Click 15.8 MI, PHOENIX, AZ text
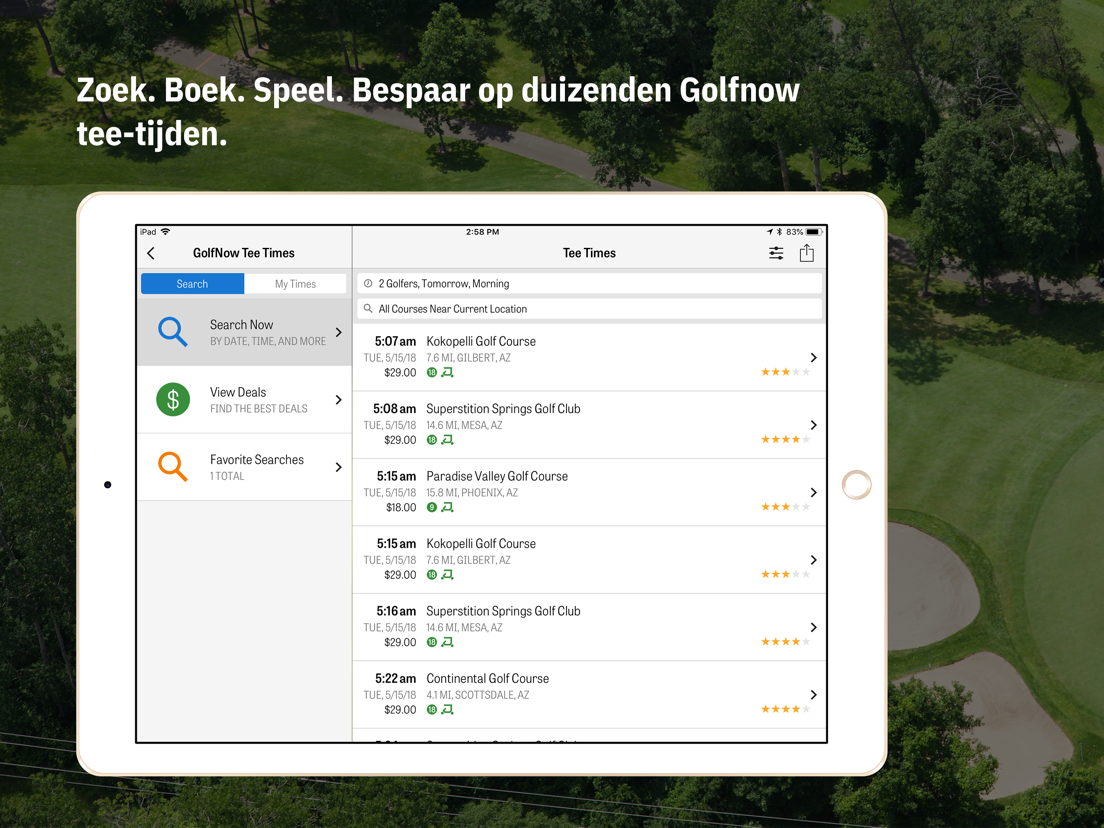The height and width of the screenshot is (828, 1104). [x=472, y=493]
